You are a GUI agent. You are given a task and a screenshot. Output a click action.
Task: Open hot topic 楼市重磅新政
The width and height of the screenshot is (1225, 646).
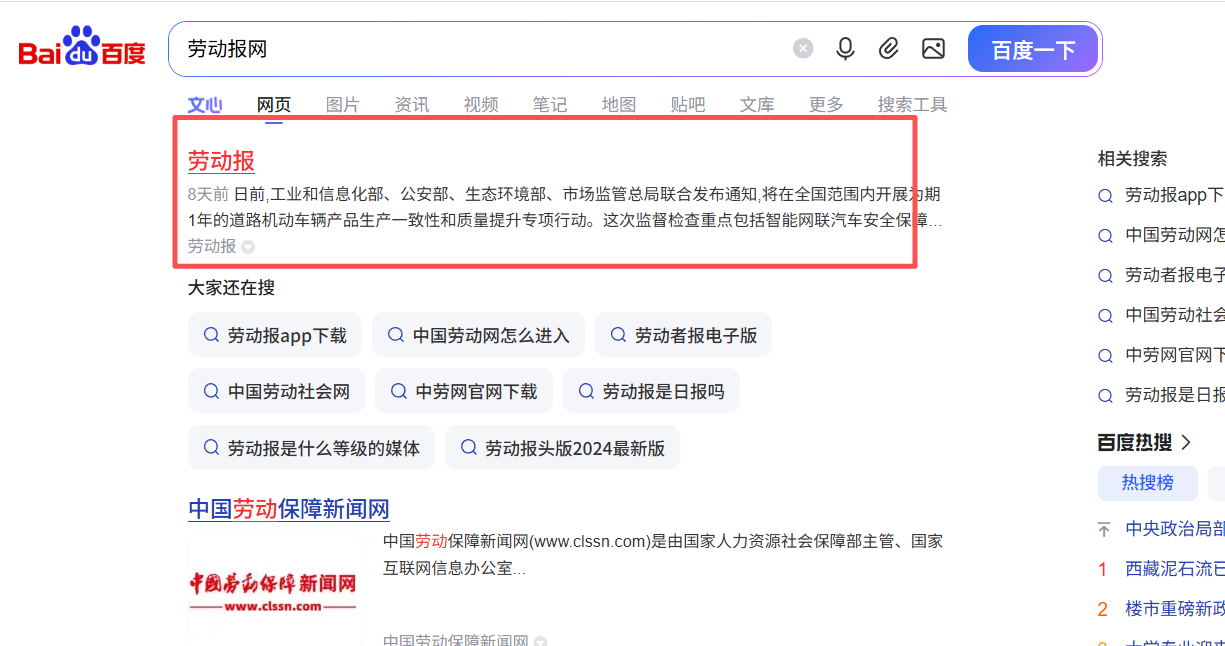[x=1174, y=609]
